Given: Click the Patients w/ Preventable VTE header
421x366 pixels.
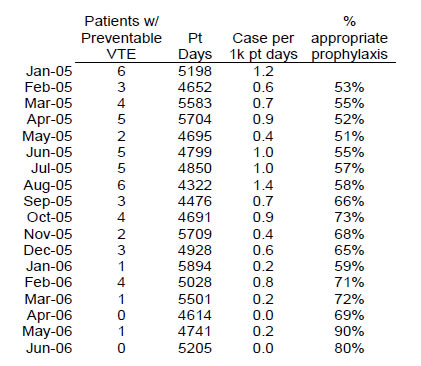Looking at the screenshot, I should (x=121, y=38).
